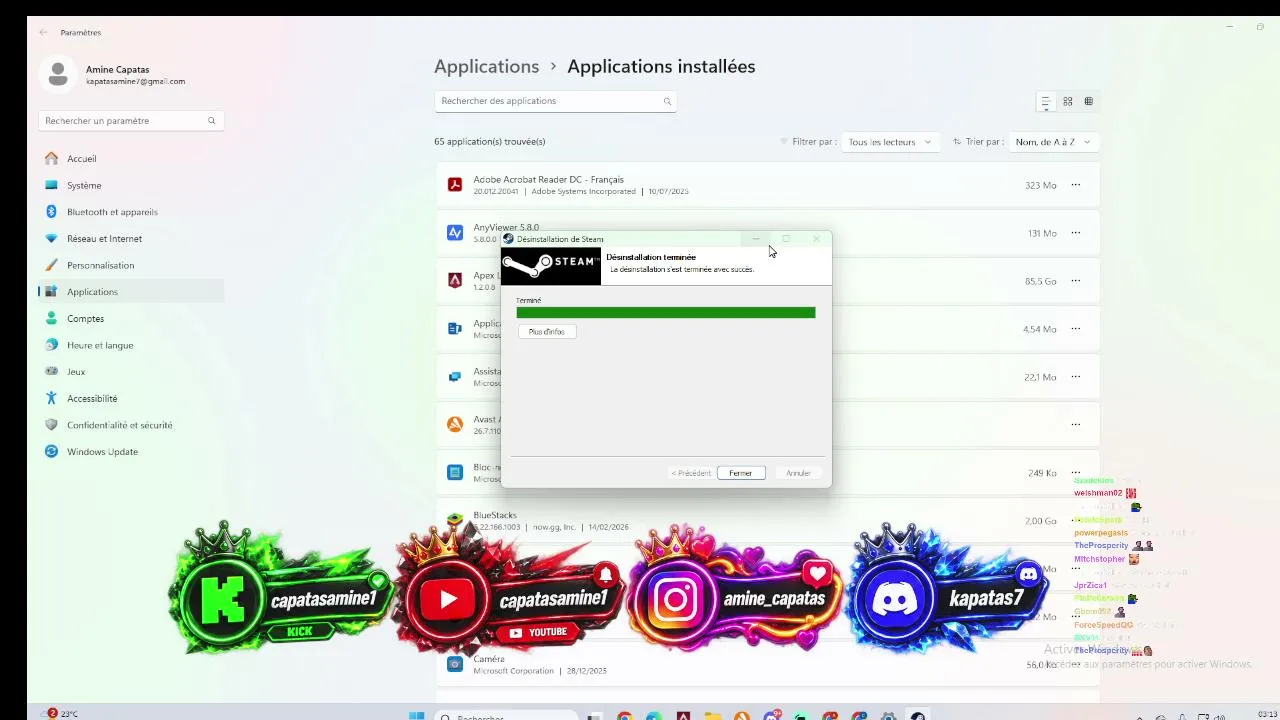Click Fermer in the Steam uninstall dialog

pos(741,473)
